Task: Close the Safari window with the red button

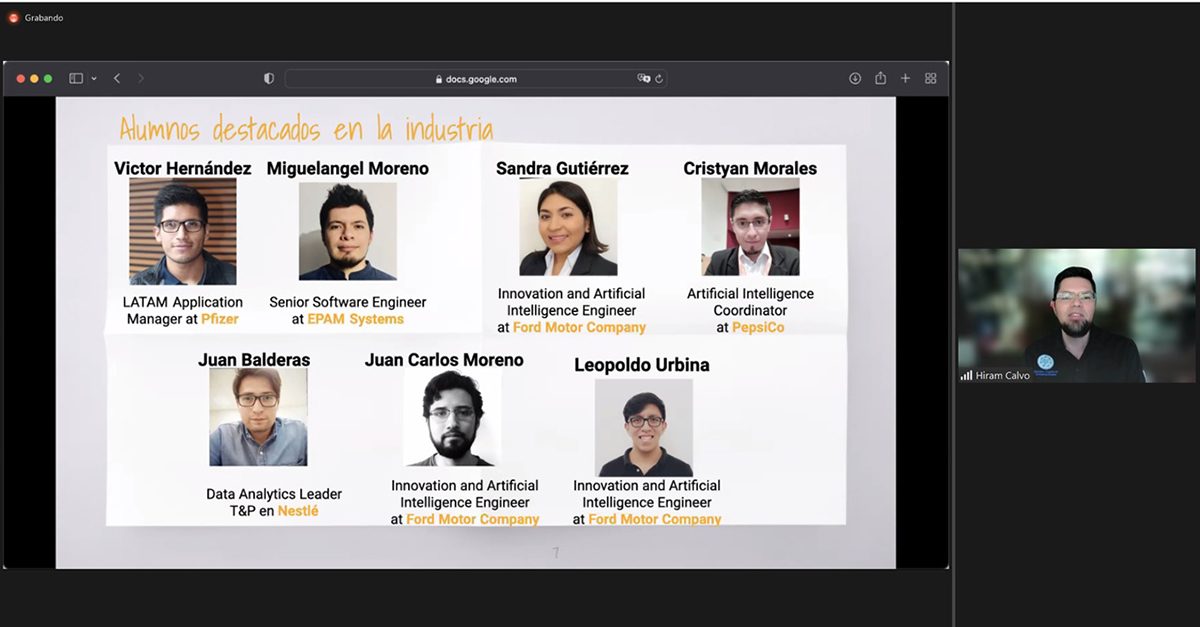Action: [x=20, y=78]
